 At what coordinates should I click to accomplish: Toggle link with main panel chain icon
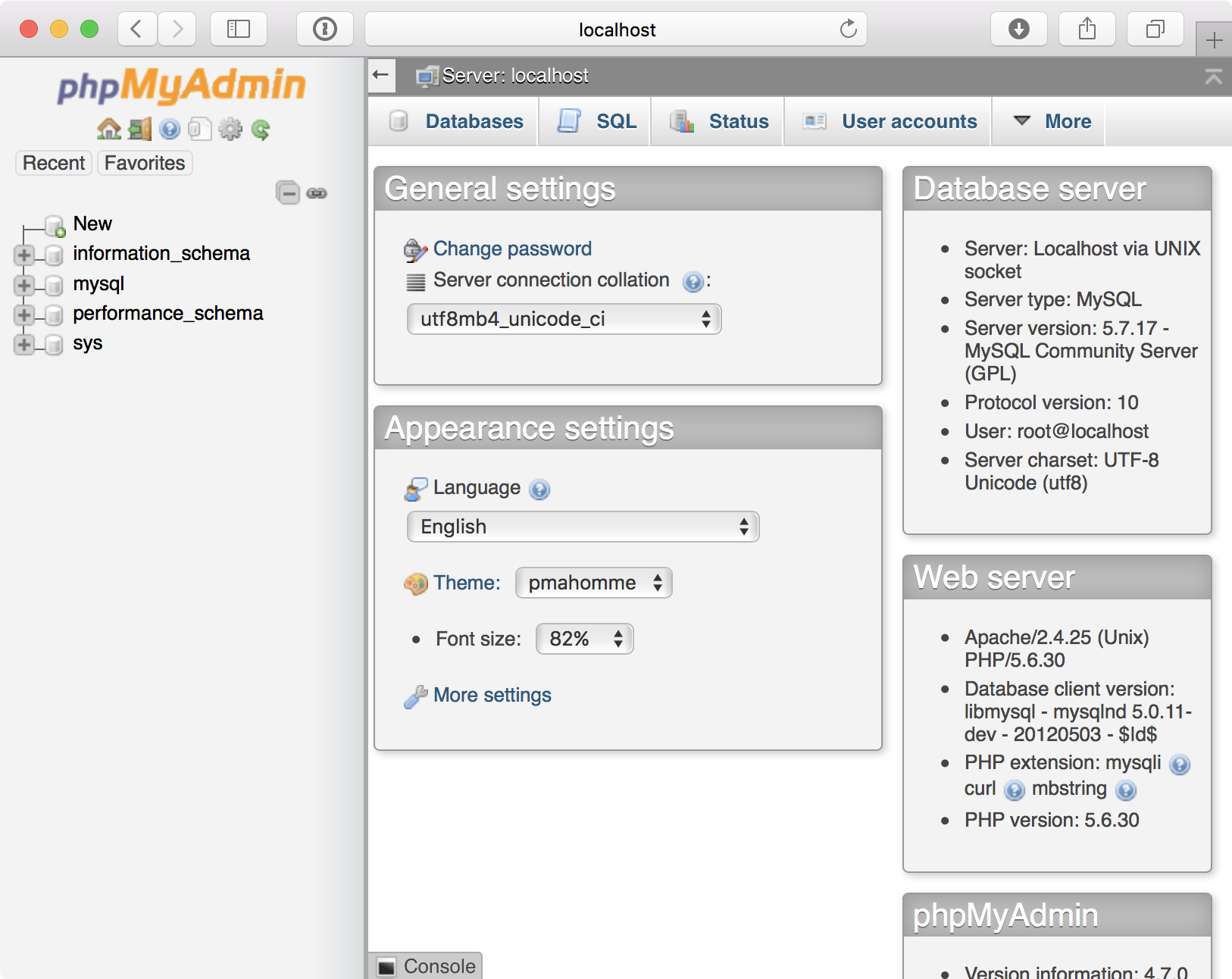click(317, 193)
